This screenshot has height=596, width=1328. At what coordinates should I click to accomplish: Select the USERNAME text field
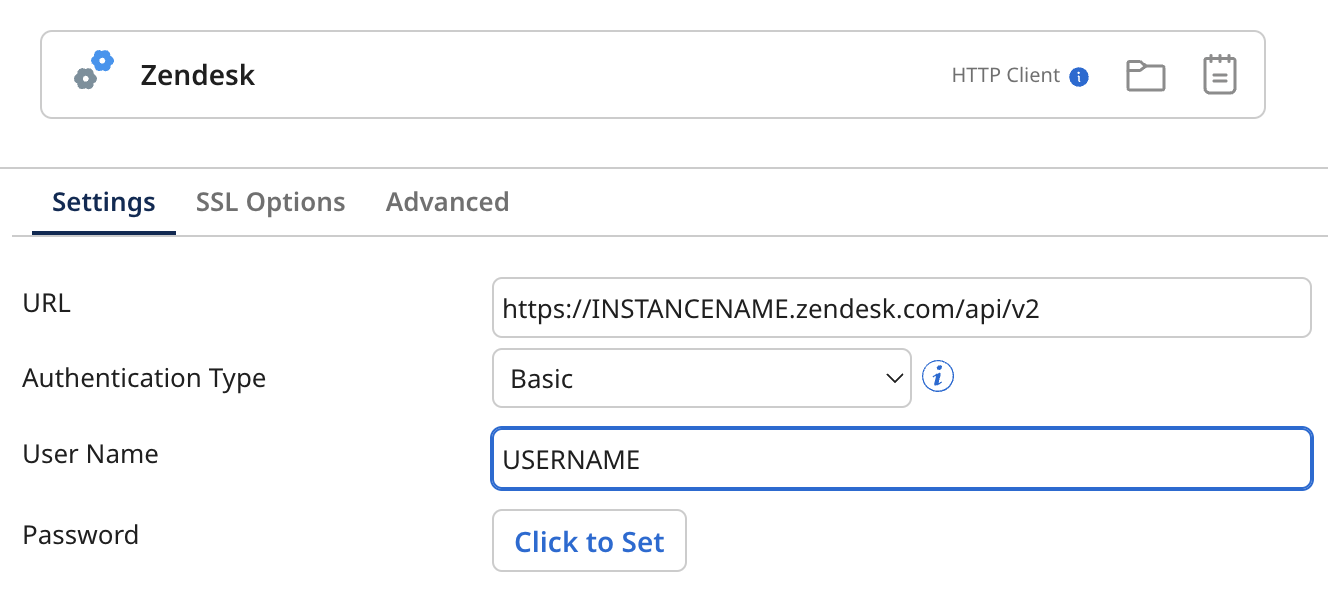pos(900,459)
